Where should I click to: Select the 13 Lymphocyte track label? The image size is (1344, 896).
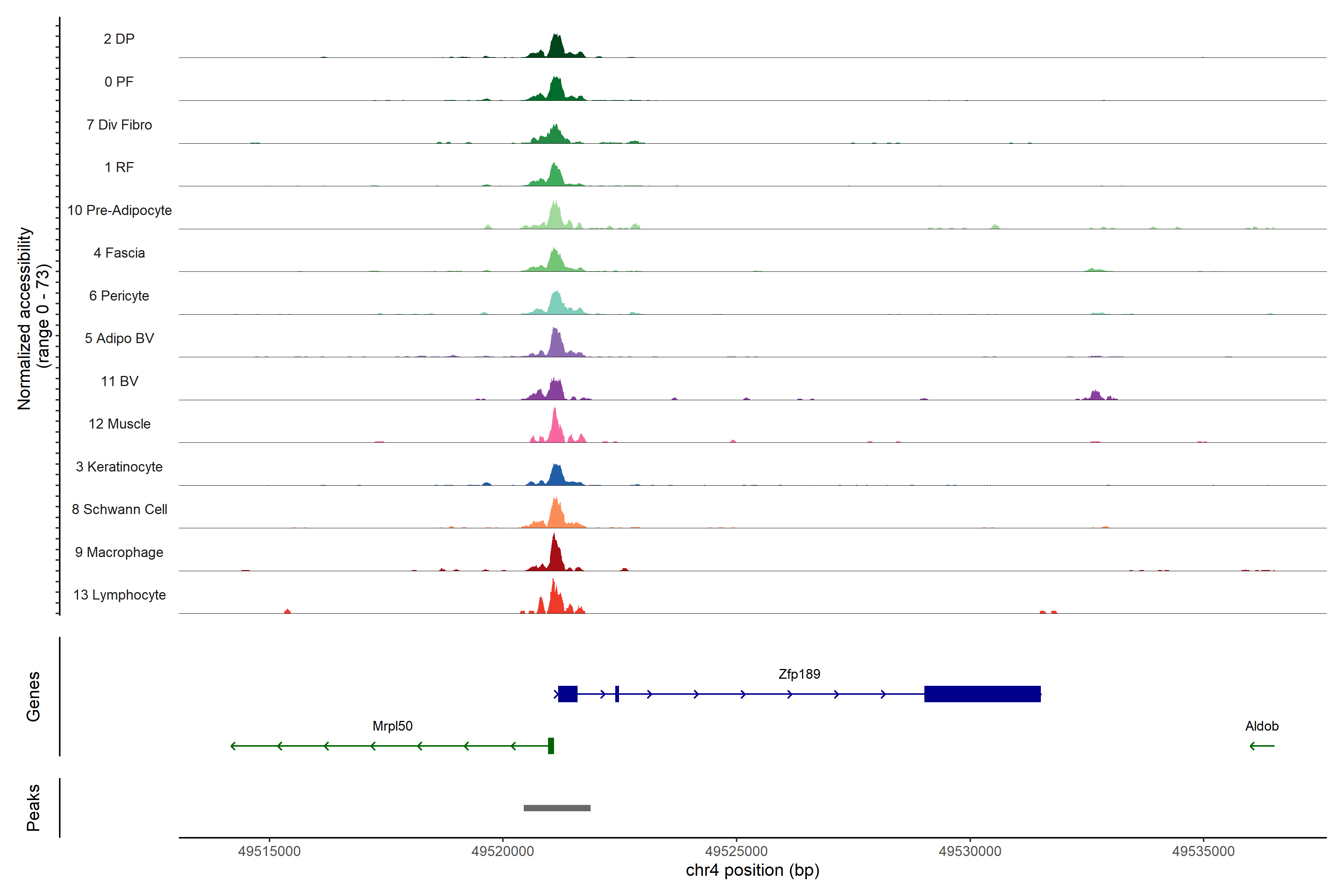pos(119,594)
